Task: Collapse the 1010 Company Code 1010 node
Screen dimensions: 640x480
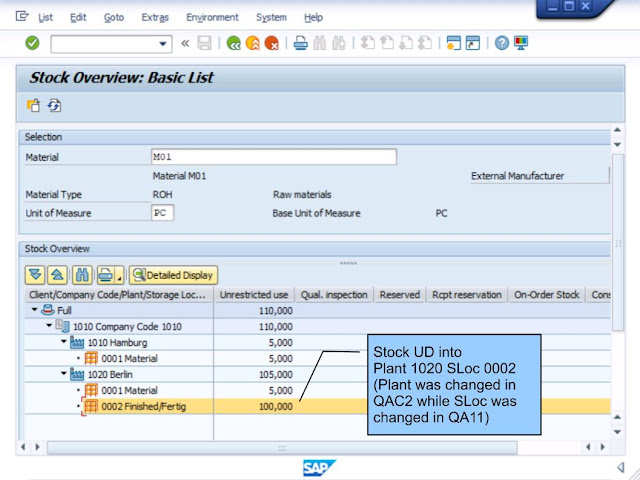Action: [49, 326]
